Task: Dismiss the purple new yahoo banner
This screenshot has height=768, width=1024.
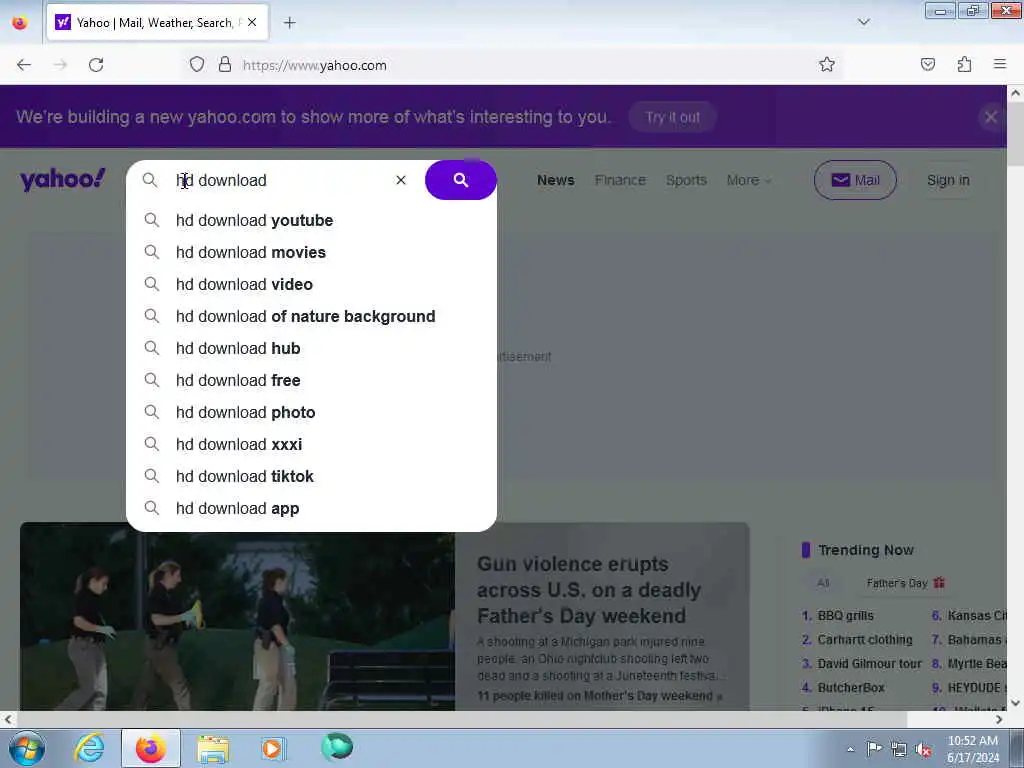Action: point(991,117)
